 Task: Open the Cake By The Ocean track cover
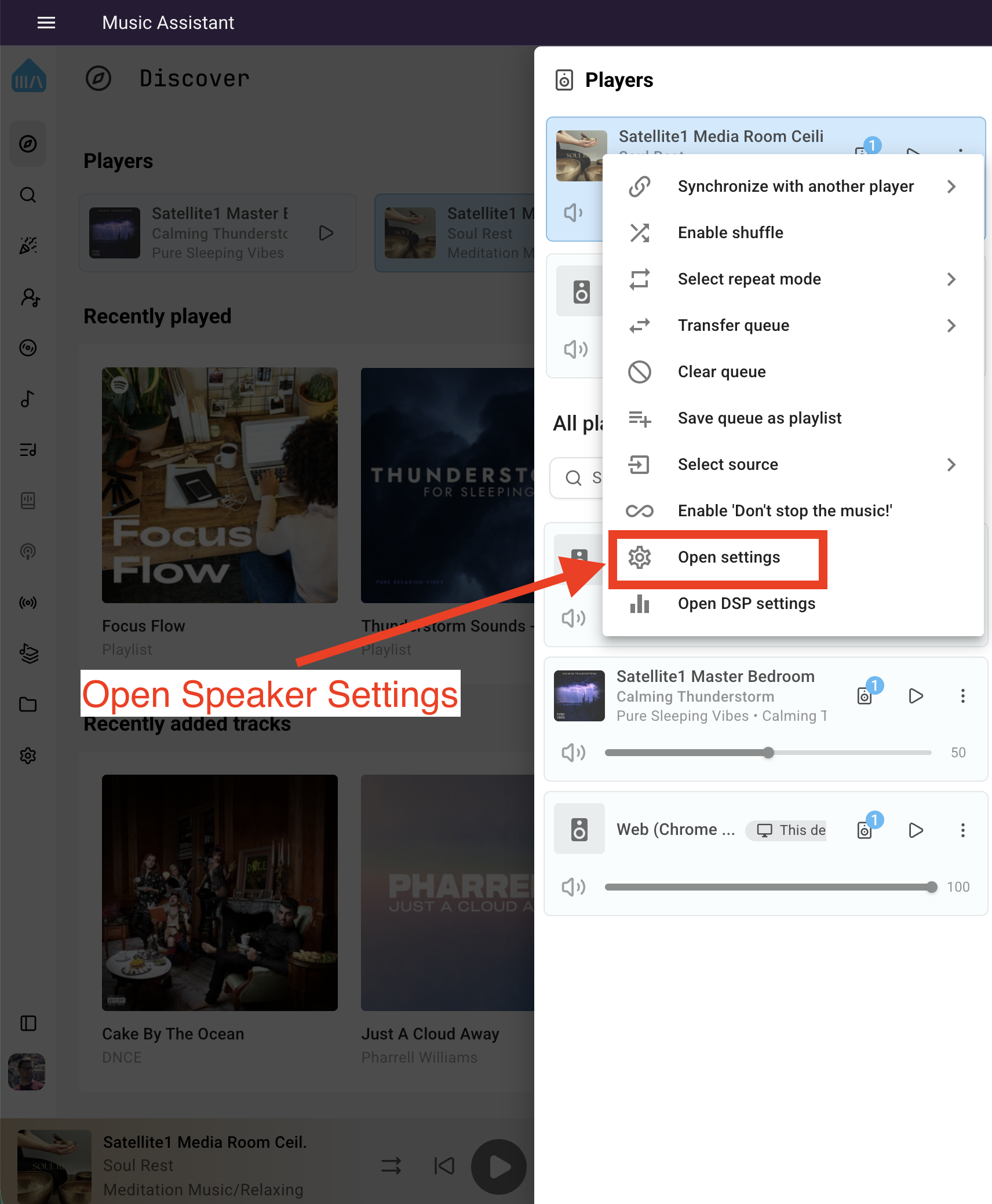220,893
